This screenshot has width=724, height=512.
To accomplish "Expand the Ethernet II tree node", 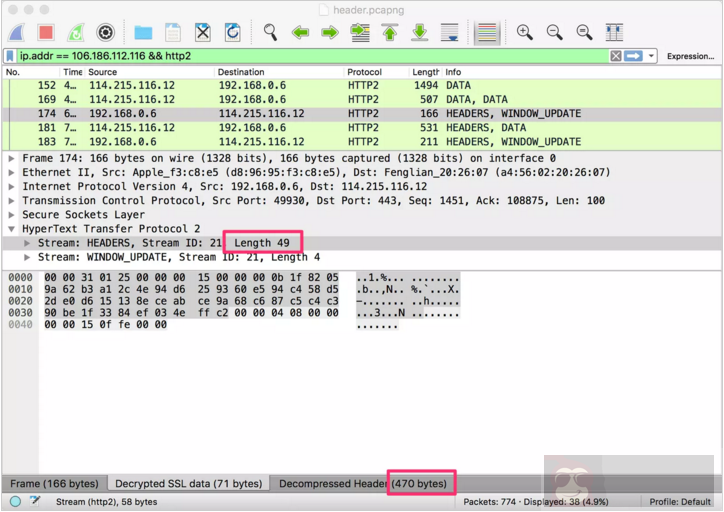I will click(11, 173).
